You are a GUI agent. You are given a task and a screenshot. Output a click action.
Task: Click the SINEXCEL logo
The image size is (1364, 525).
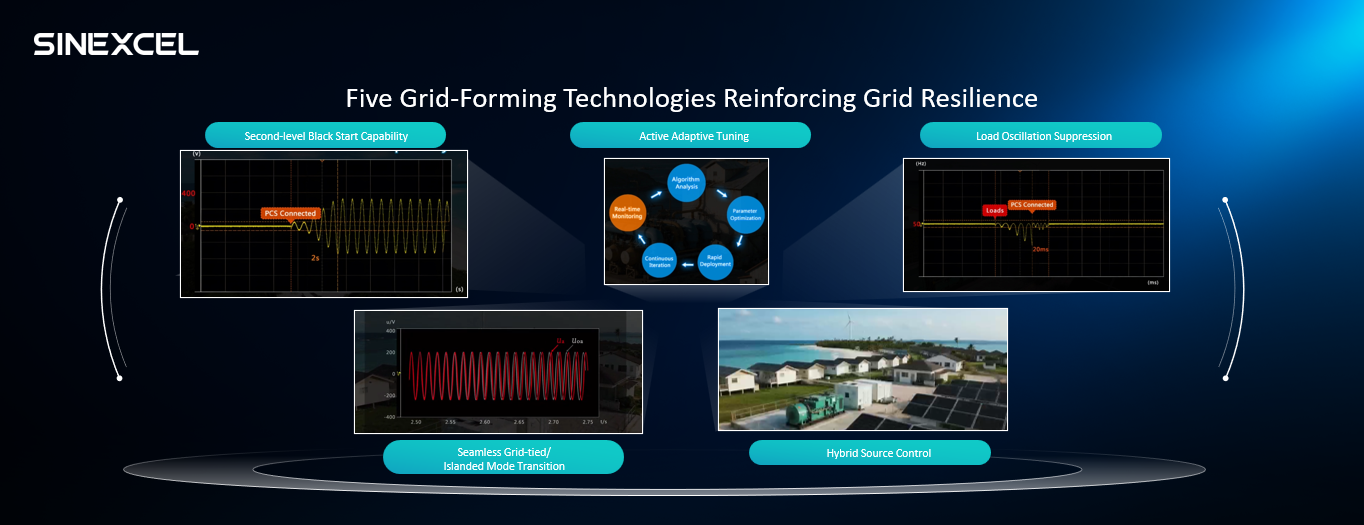point(116,44)
